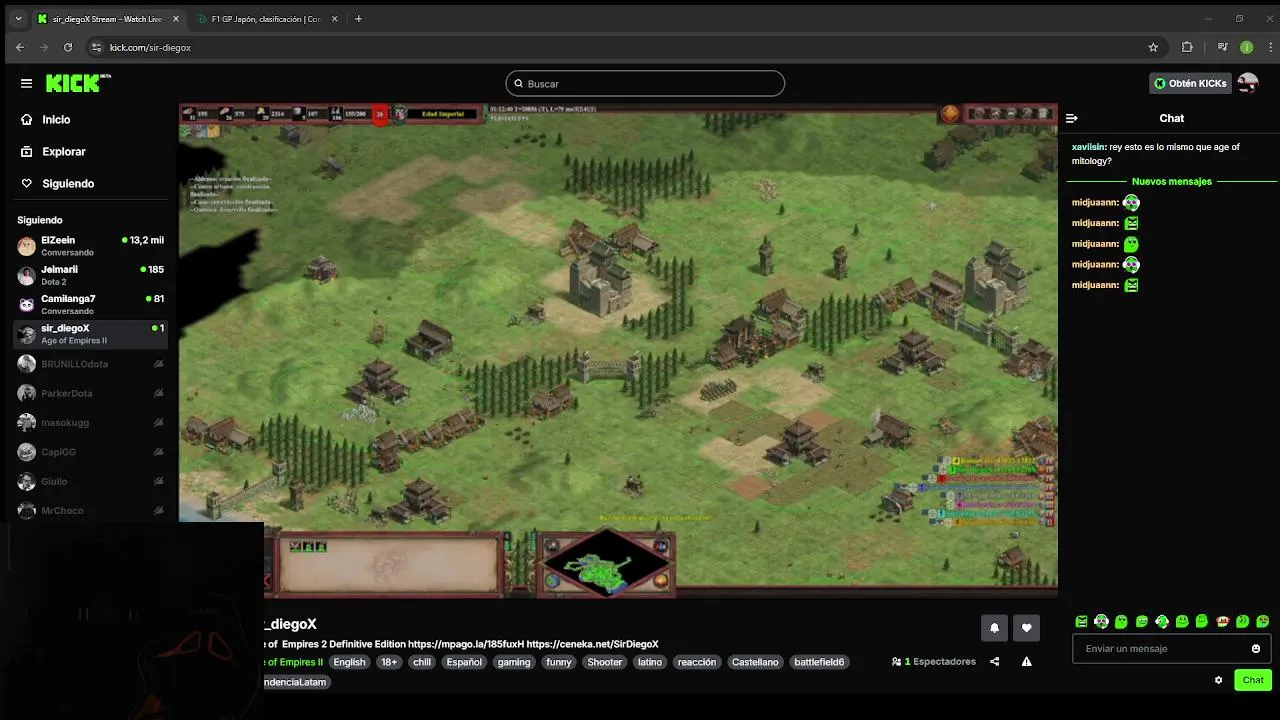Select the reacción tag
Viewport: 1280px width, 720px height.
tap(697, 662)
